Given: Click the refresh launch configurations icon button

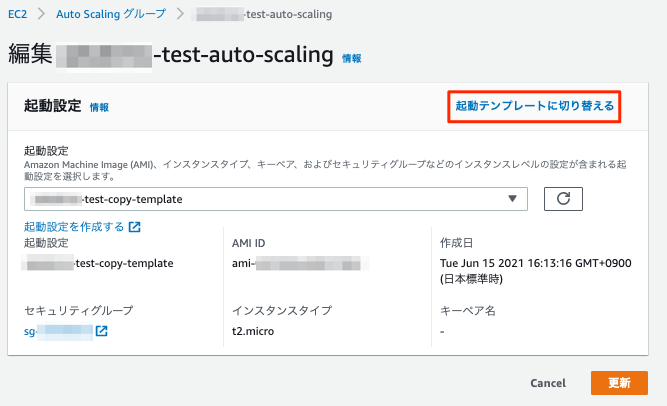Looking at the screenshot, I should pos(563,198).
